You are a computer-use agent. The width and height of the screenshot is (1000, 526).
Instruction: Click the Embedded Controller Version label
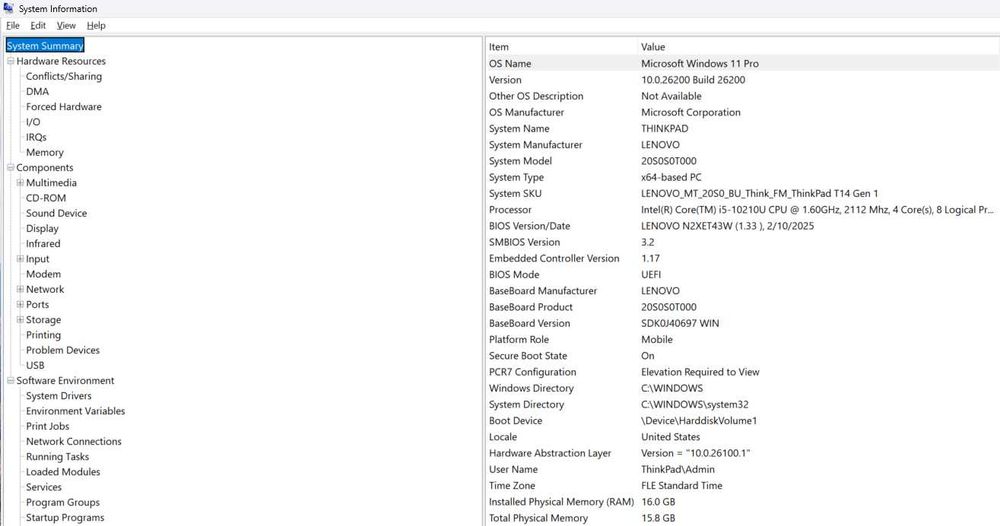click(x=554, y=258)
